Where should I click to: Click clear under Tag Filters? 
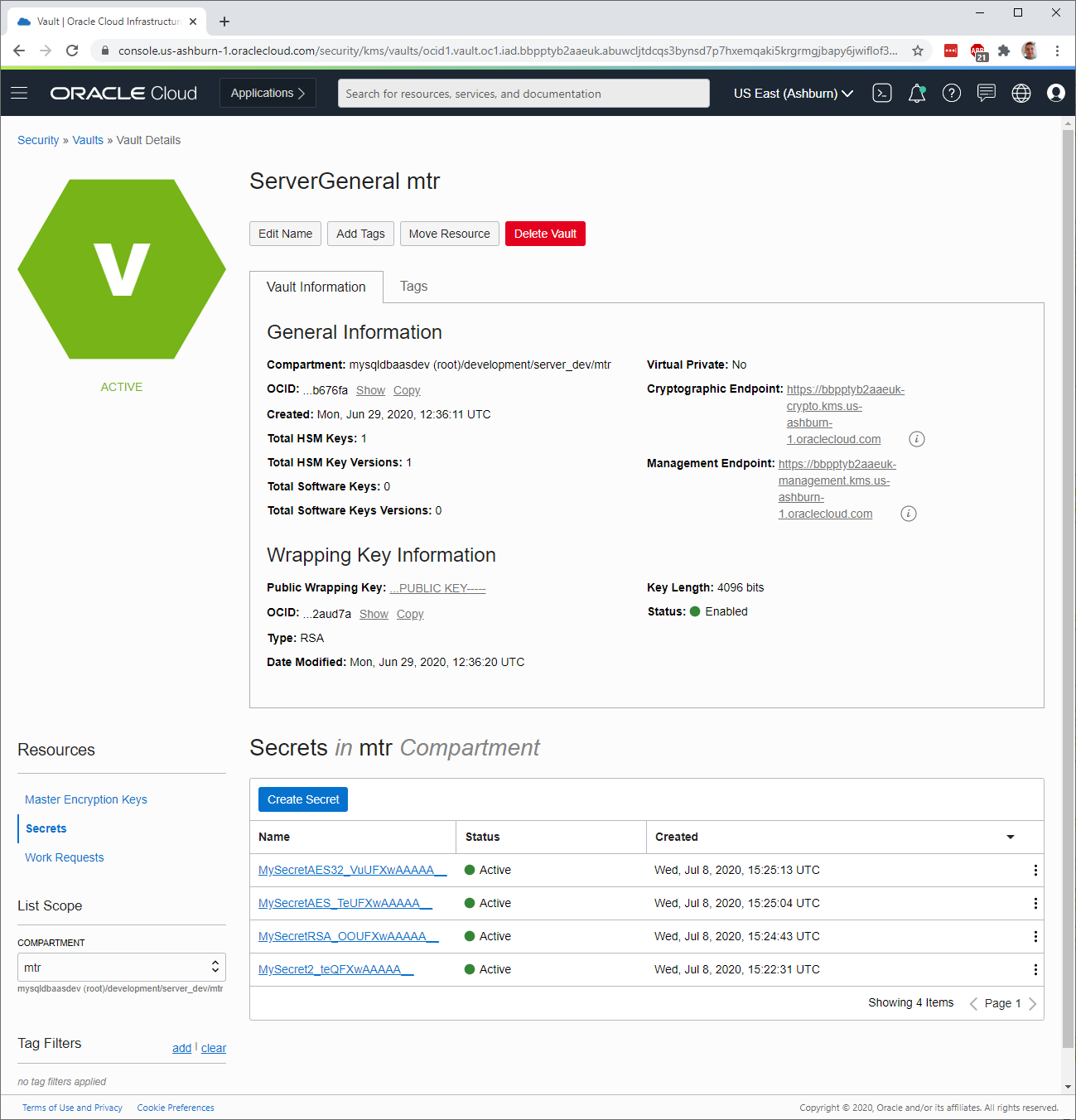(x=214, y=1048)
